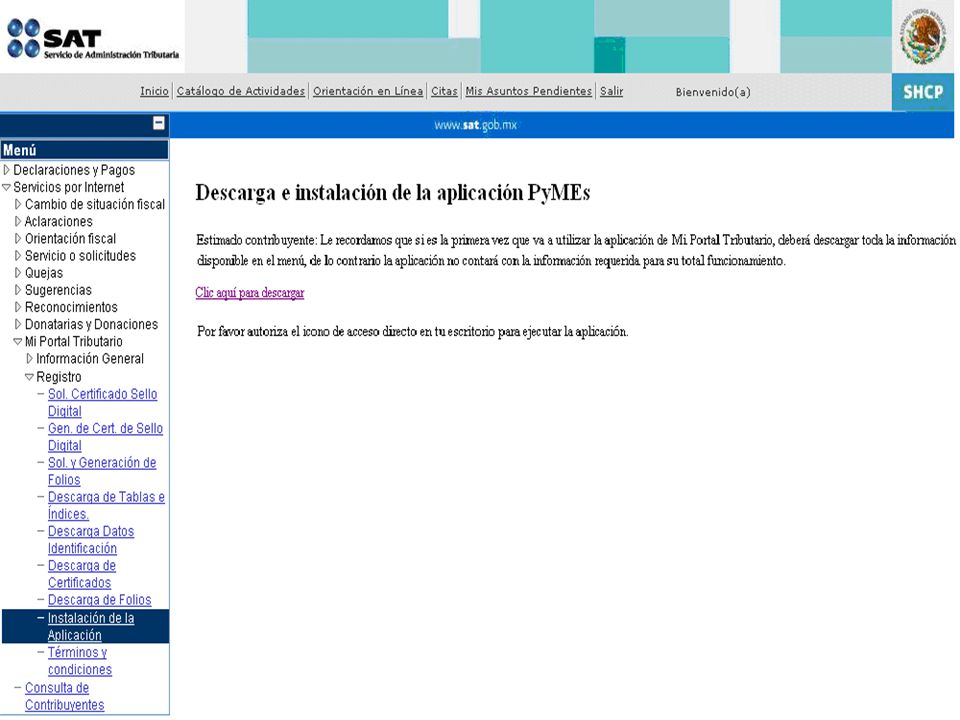Image resolution: width=960 pixels, height=720 pixels.
Task: Click the 'Reconocimientos' tree label
Action: 71,307
